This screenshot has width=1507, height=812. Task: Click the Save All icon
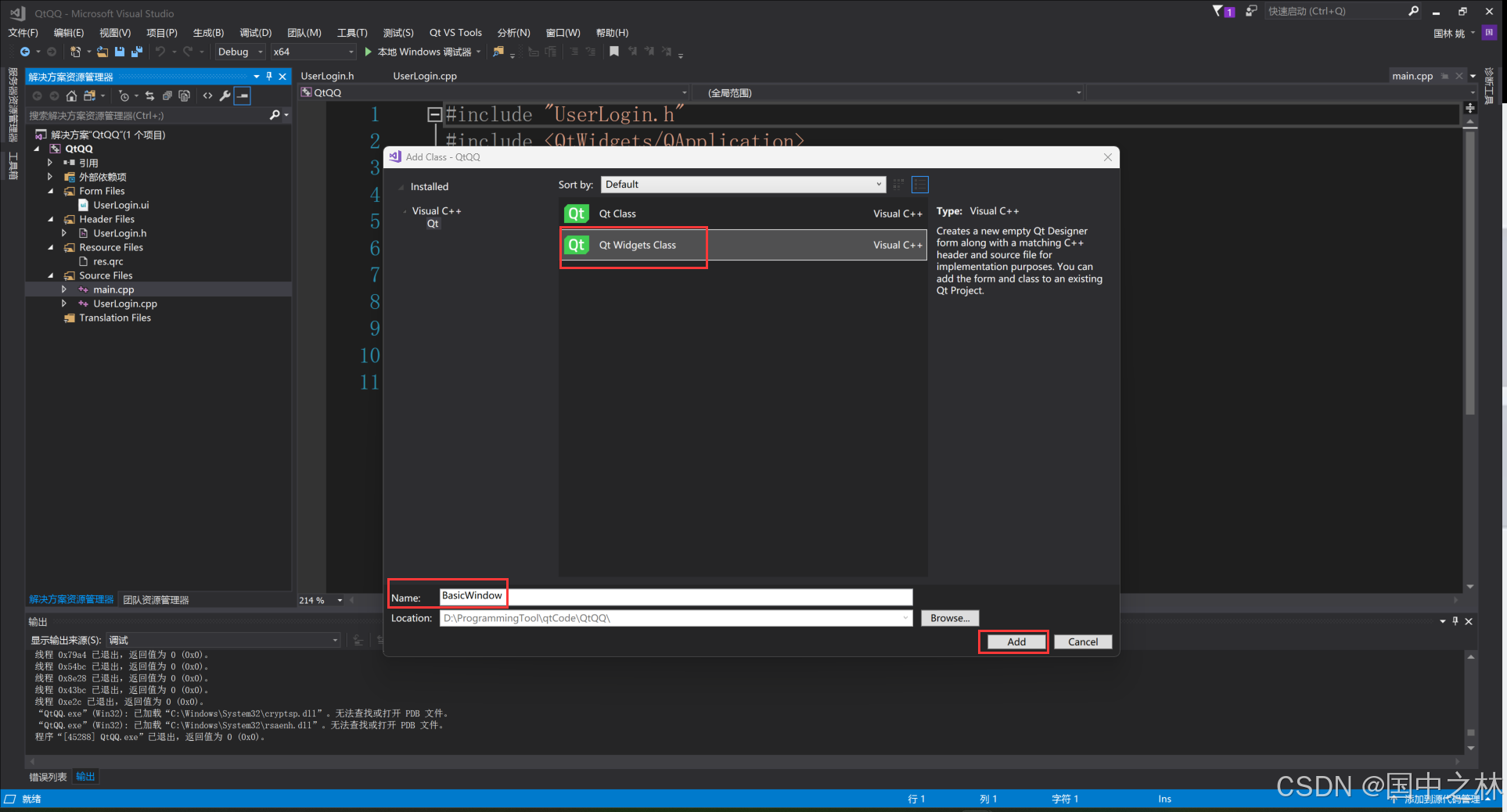click(x=137, y=52)
